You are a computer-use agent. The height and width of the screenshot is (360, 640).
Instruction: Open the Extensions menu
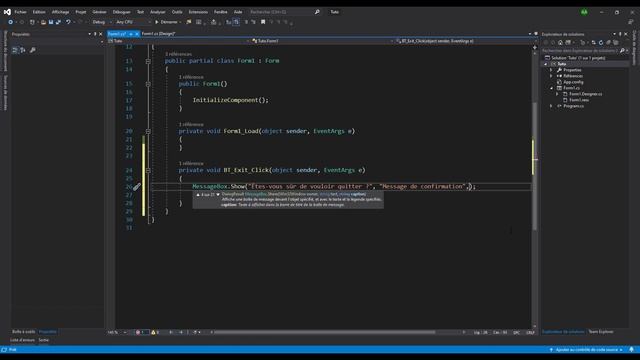pyautogui.click(x=198, y=12)
